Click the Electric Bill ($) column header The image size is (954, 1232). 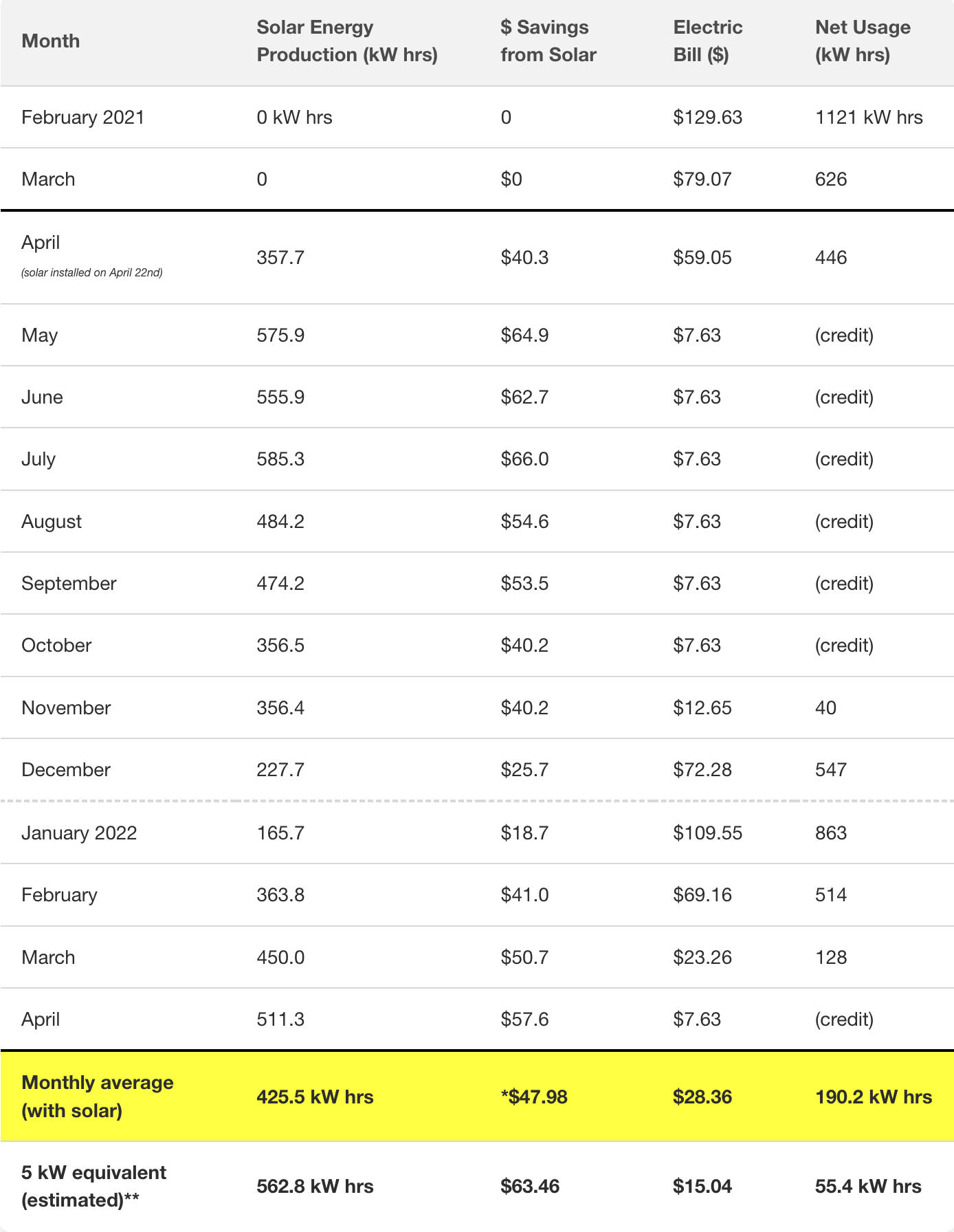[708, 41]
